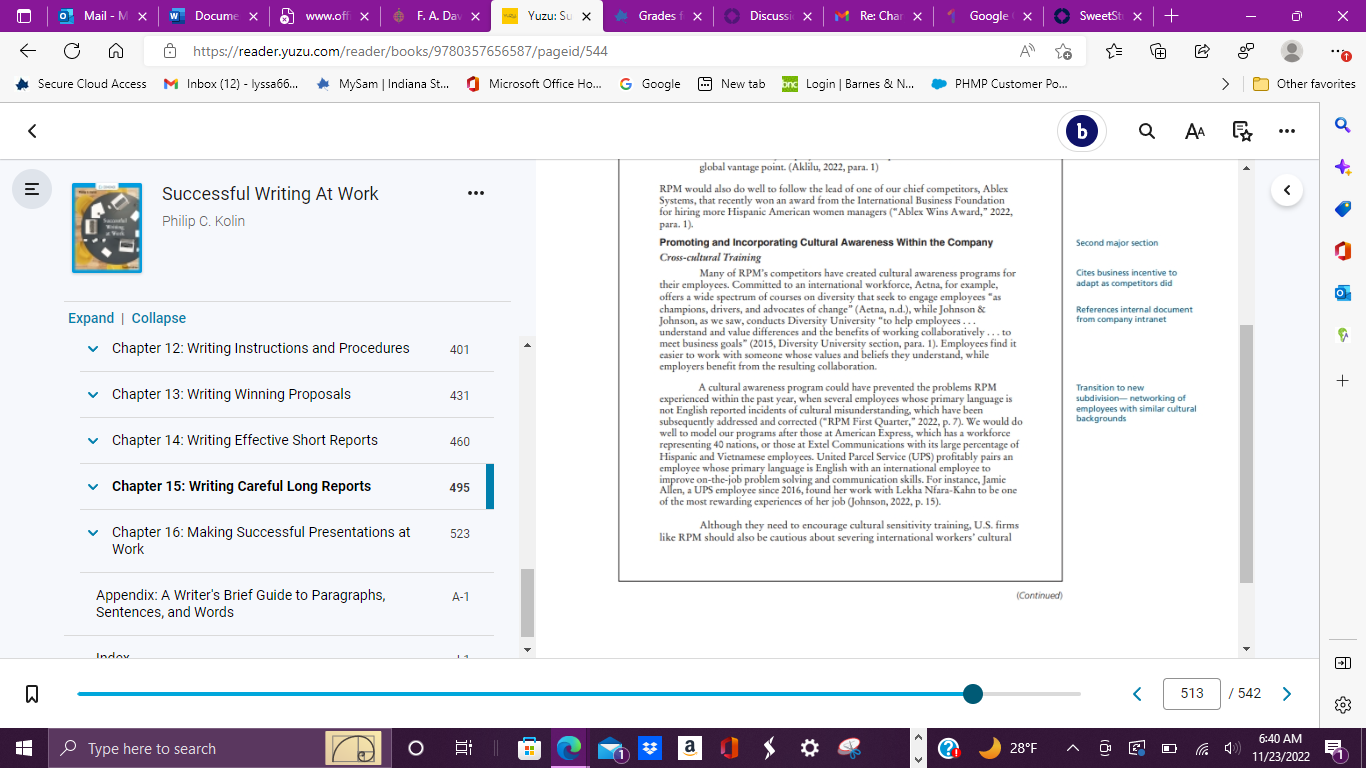Open the Edge profile avatar
1366x768 pixels.
1292,51
